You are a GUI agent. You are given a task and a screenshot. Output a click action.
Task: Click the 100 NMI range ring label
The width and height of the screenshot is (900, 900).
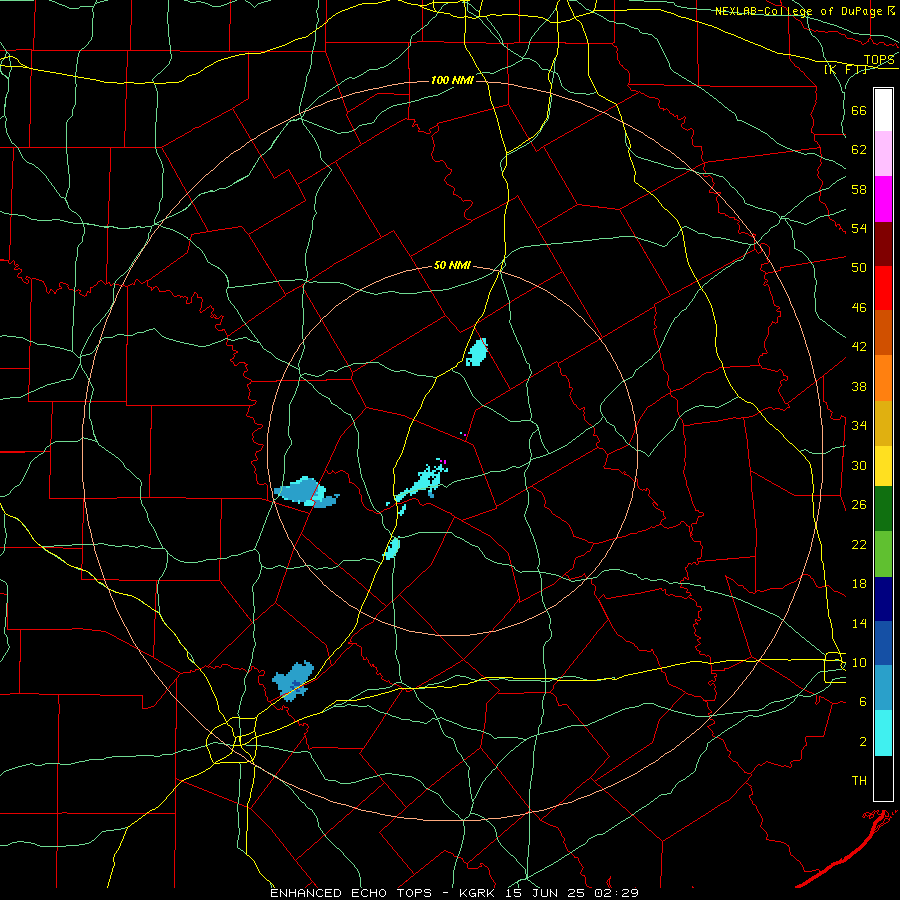[x=452, y=80]
